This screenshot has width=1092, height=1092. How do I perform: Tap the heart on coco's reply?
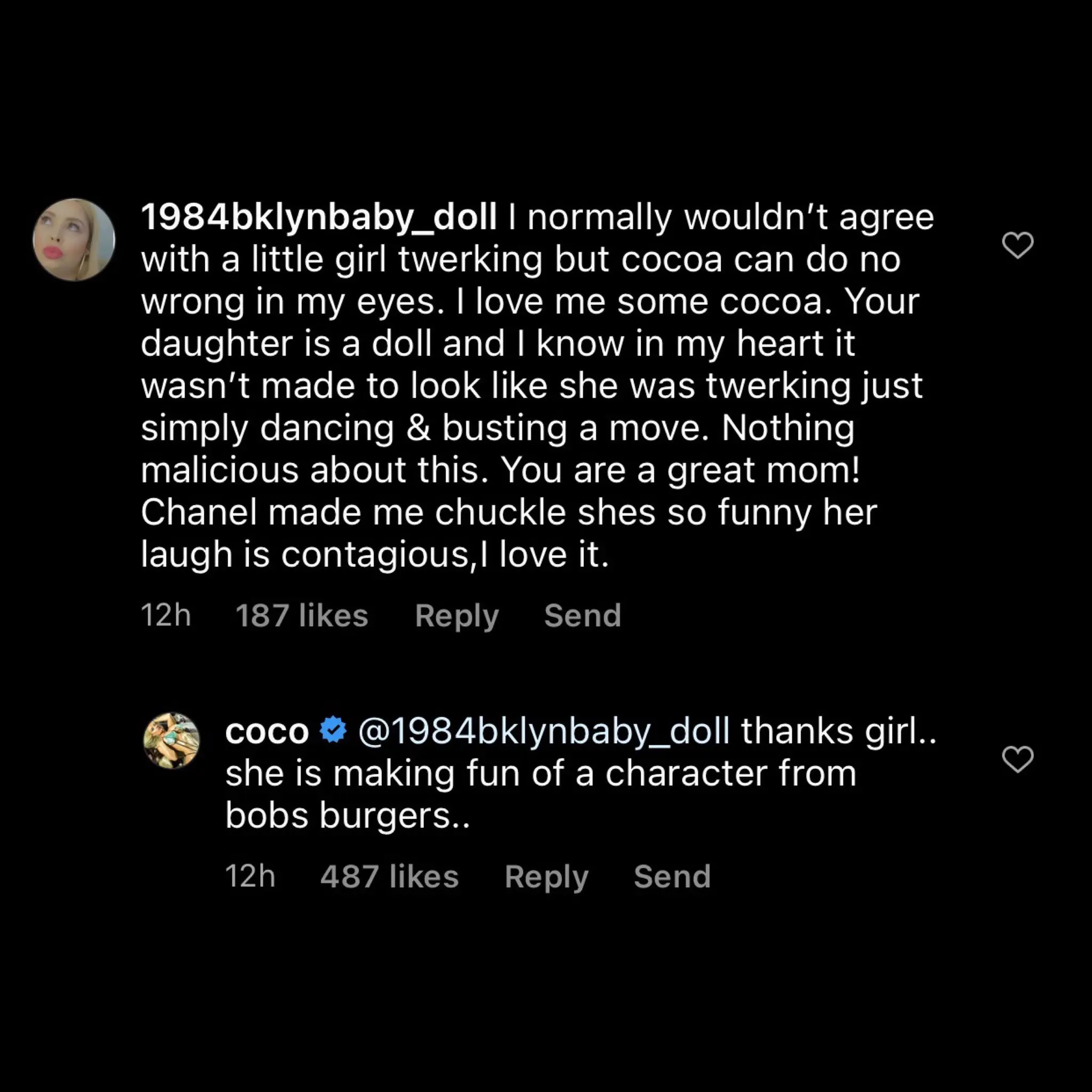click(1017, 759)
